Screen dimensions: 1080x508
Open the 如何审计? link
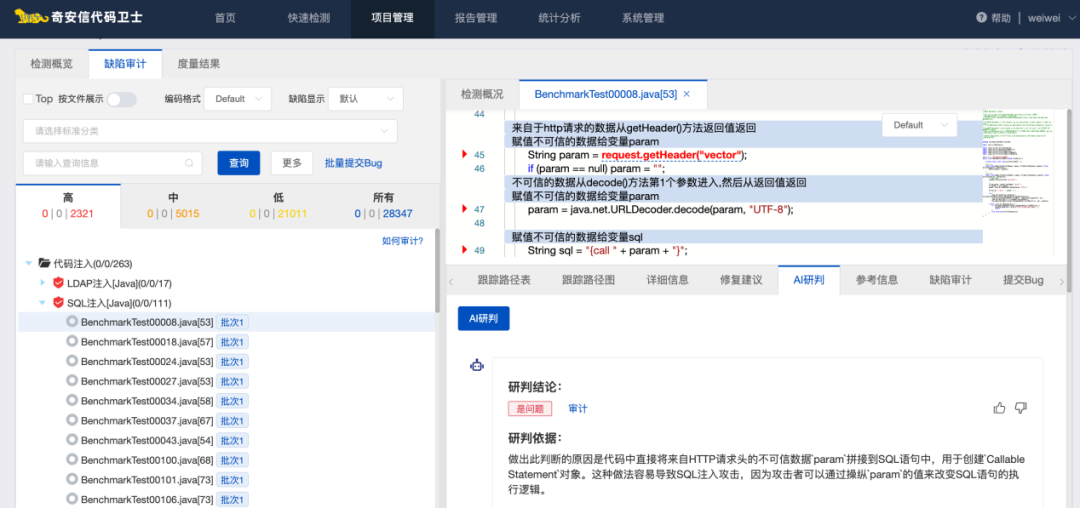(402, 241)
